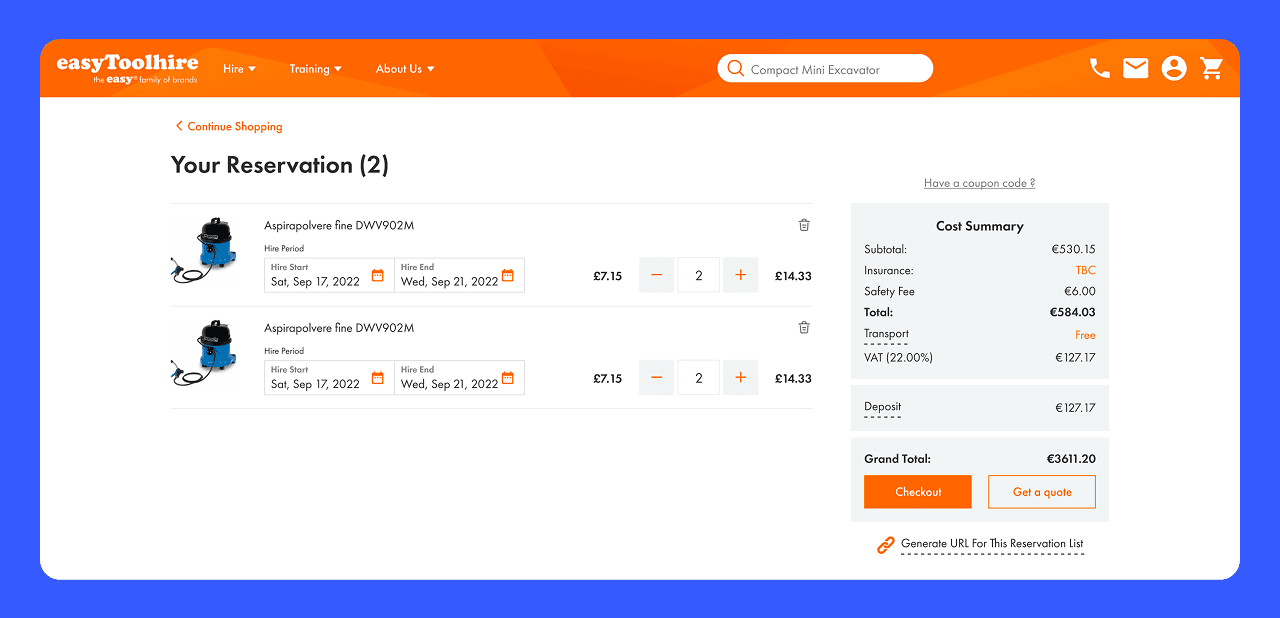Click the Have a coupon code link
This screenshot has height=618, width=1280.
[979, 183]
